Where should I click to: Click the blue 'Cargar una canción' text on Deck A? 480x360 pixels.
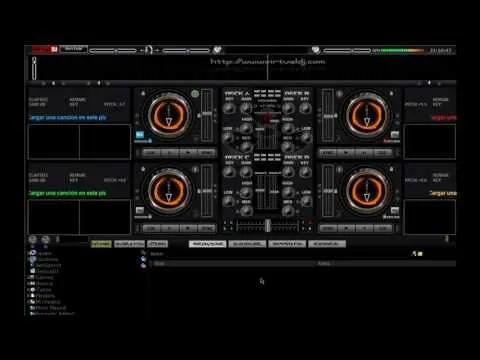tap(68, 118)
